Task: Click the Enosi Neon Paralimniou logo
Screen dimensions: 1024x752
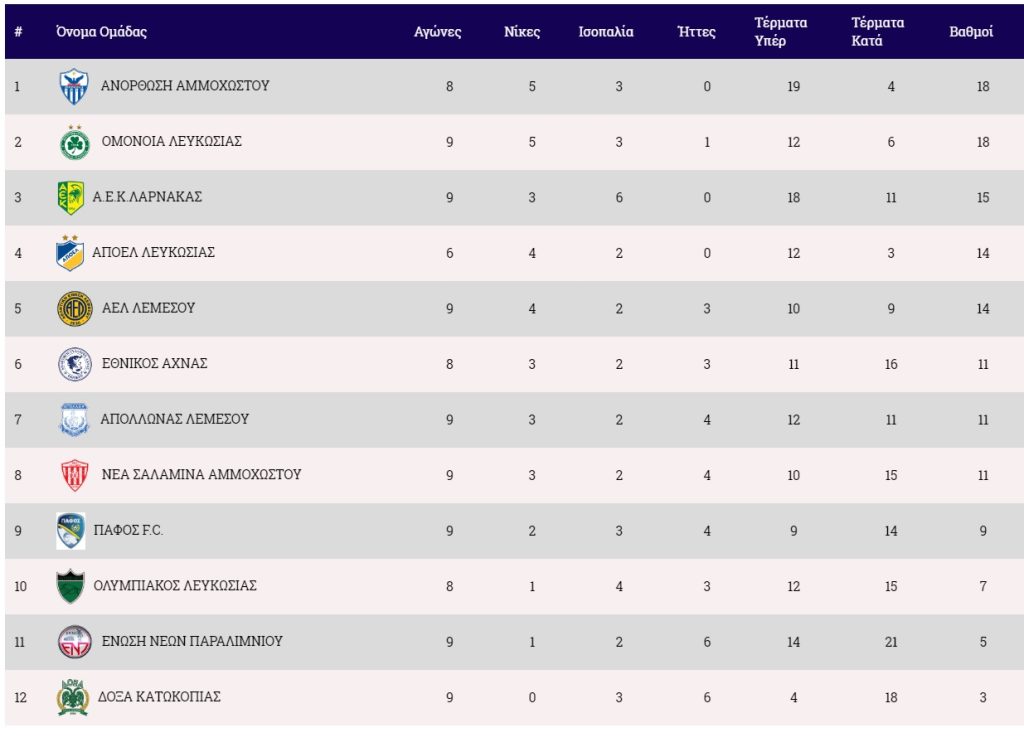Action: point(74,642)
